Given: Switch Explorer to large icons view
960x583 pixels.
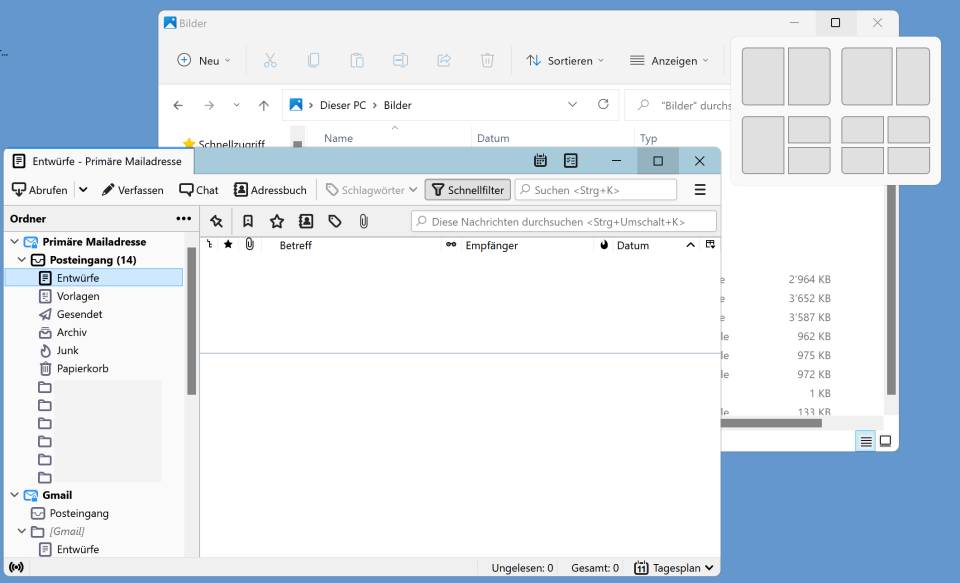Looking at the screenshot, I should tap(884, 439).
